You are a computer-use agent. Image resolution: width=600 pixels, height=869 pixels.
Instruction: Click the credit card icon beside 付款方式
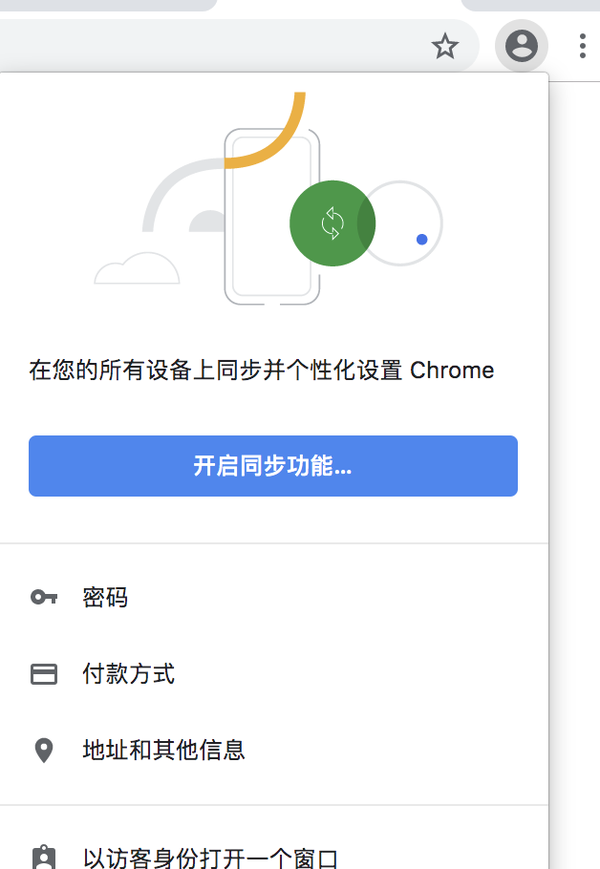43,674
